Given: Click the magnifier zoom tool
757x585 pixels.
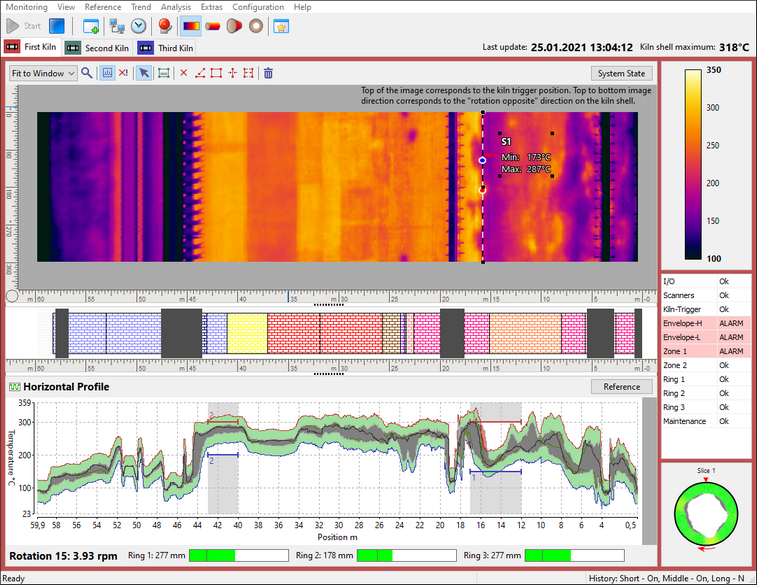Looking at the screenshot, I should pyautogui.click(x=87, y=73).
